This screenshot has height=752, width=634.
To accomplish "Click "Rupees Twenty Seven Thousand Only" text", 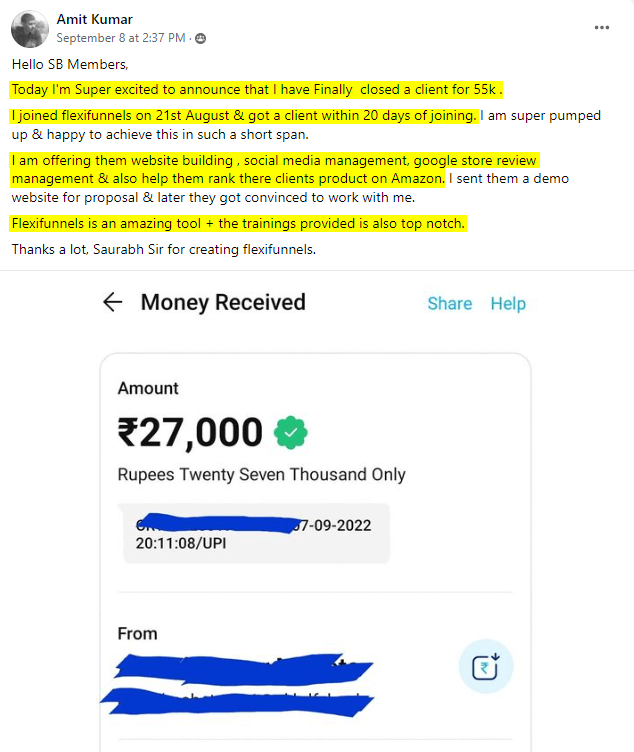I will click(261, 474).
